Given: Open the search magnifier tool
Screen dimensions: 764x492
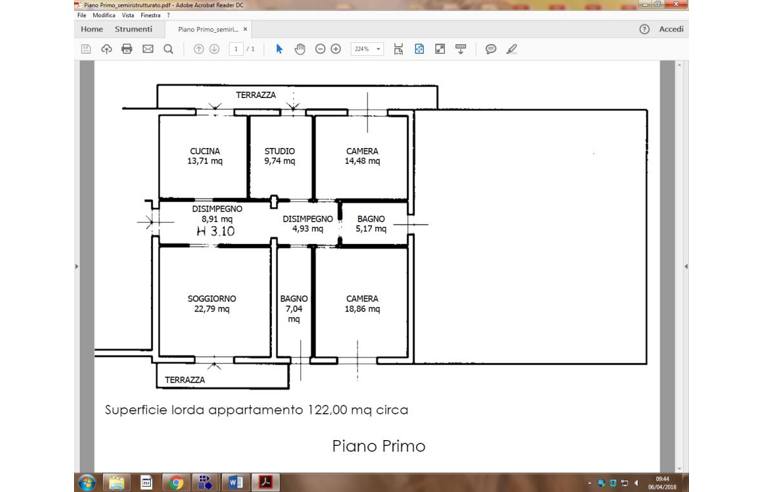Looking at the screenshot, I should [168, 49].
